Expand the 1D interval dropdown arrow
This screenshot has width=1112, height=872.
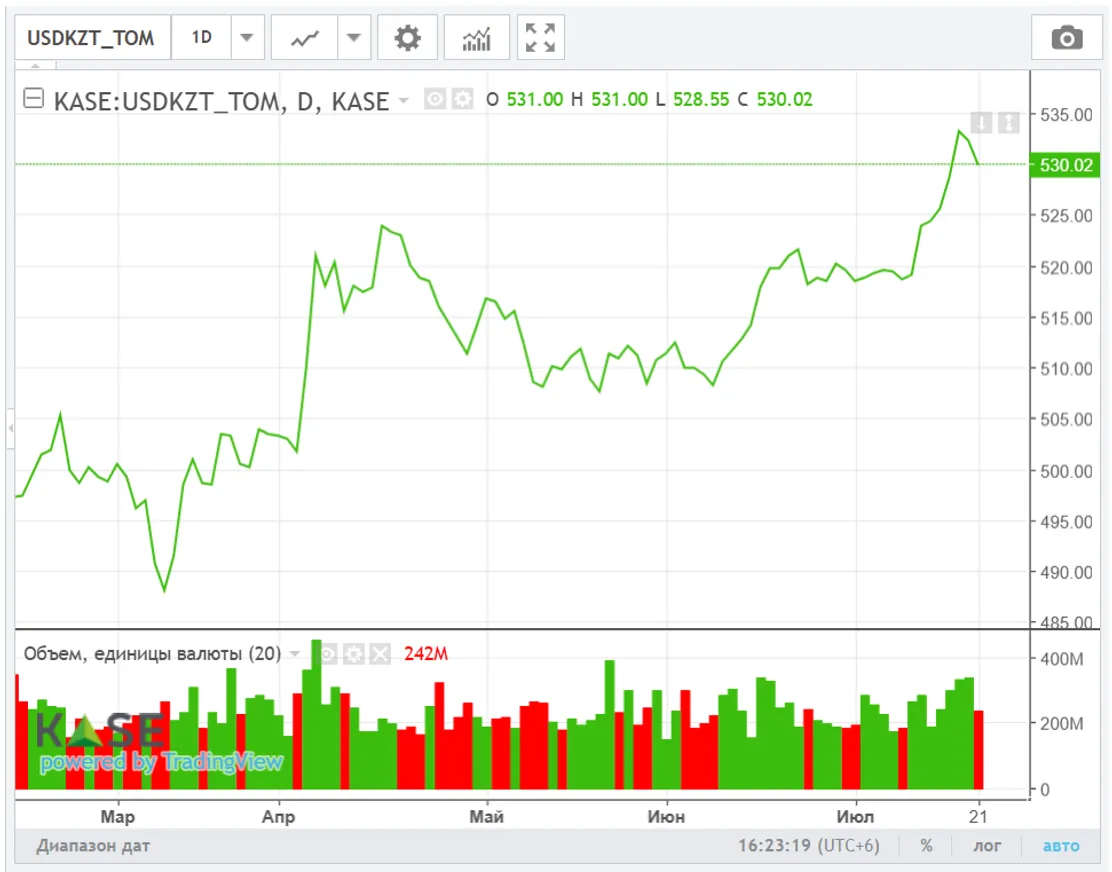pos(246,38)
